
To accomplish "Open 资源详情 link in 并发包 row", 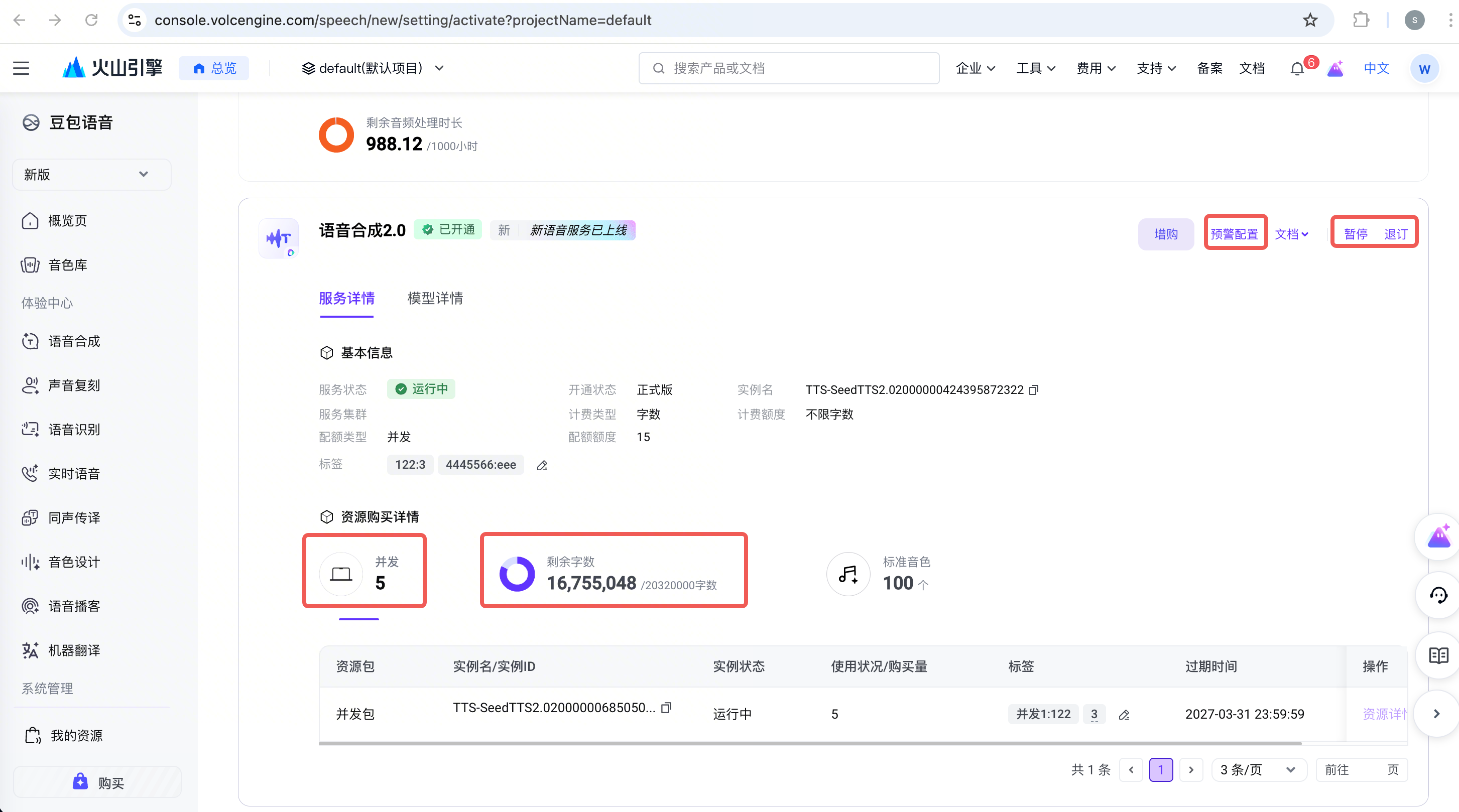I will click(x=1384, y=715).
